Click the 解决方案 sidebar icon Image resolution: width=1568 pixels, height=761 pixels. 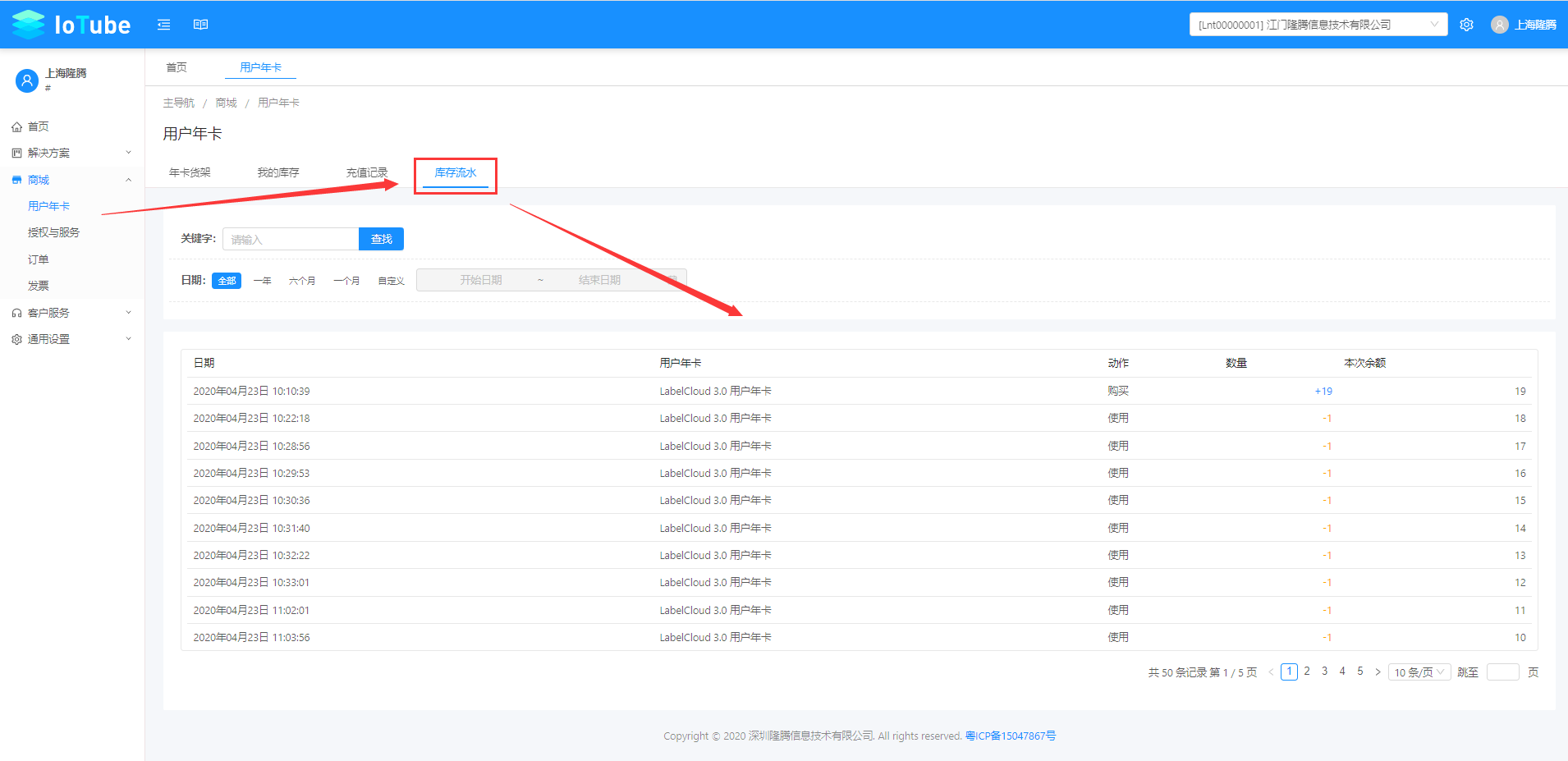16,153
